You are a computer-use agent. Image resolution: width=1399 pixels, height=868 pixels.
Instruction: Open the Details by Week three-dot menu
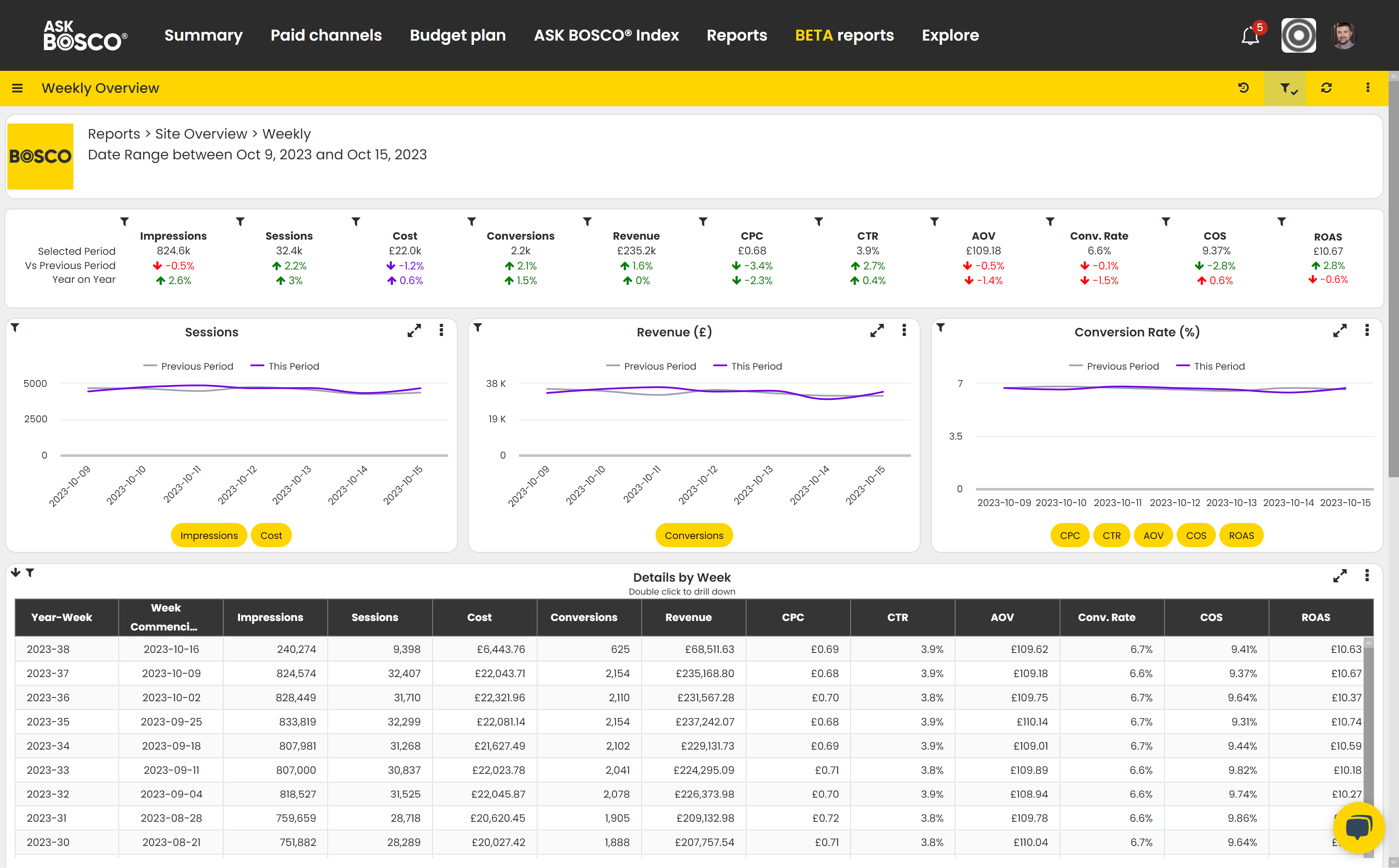coord(1367,576)
